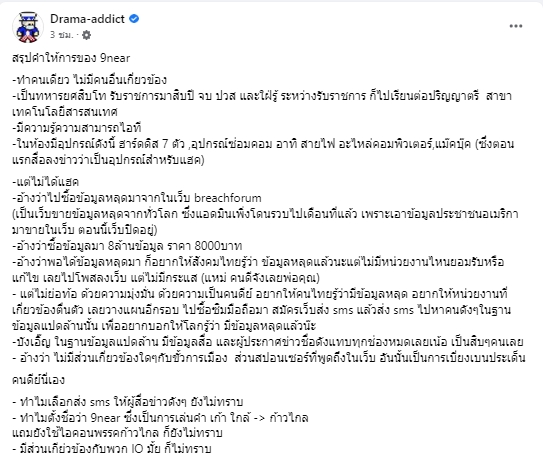Viewport: 543px width, 466px height.
Task: Click the line -มีความรู้ความสามารถไอที
Action: pos(77,128)
